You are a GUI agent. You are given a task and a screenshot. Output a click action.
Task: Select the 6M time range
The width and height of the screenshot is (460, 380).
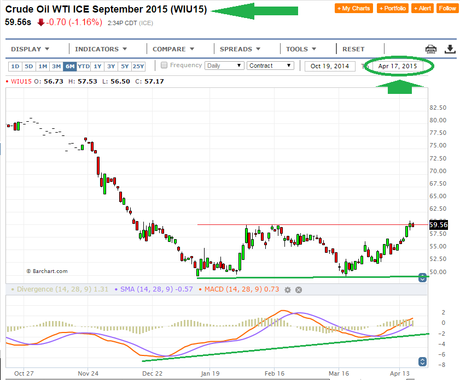pyautogui.click(x=70, y=66)
